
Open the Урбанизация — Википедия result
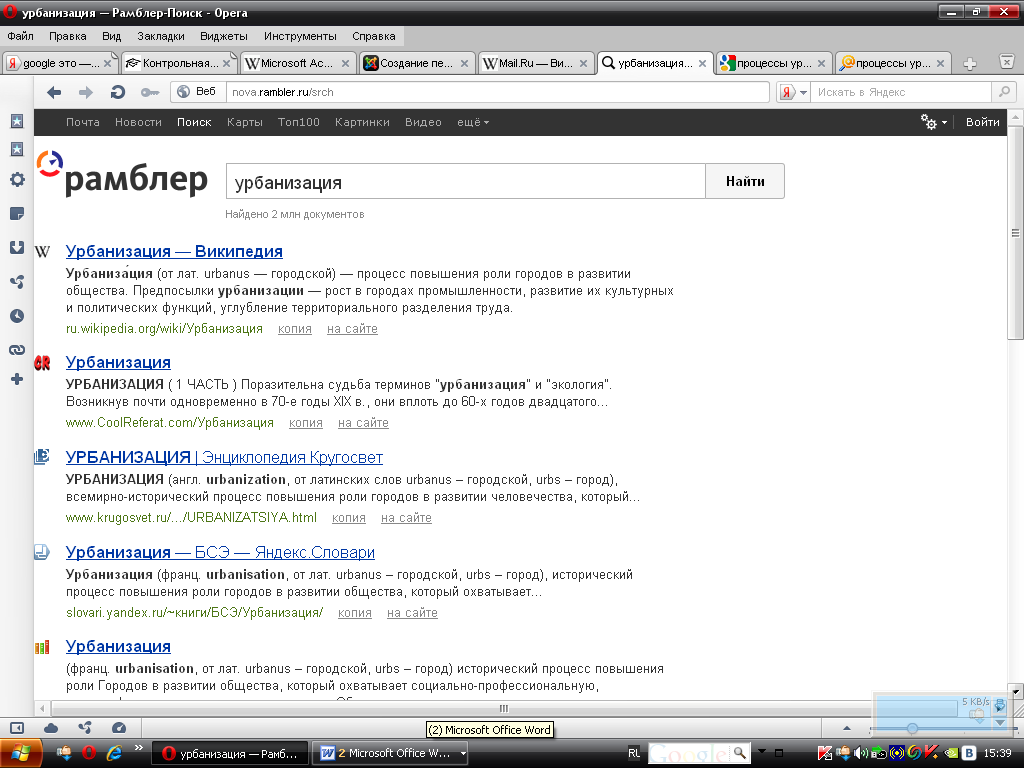(x=174, y=251)
